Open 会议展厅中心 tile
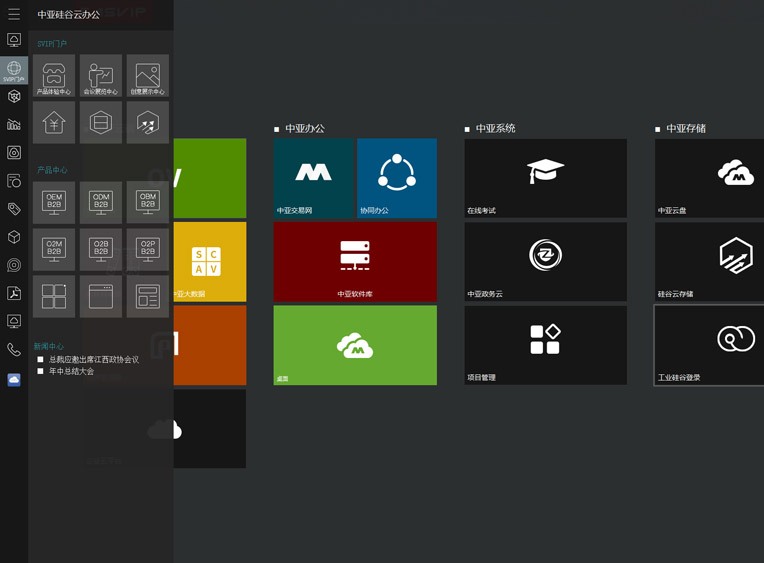The height and width of the screenshot is (563, 764). pyautogui.click(x=101, y=76)
